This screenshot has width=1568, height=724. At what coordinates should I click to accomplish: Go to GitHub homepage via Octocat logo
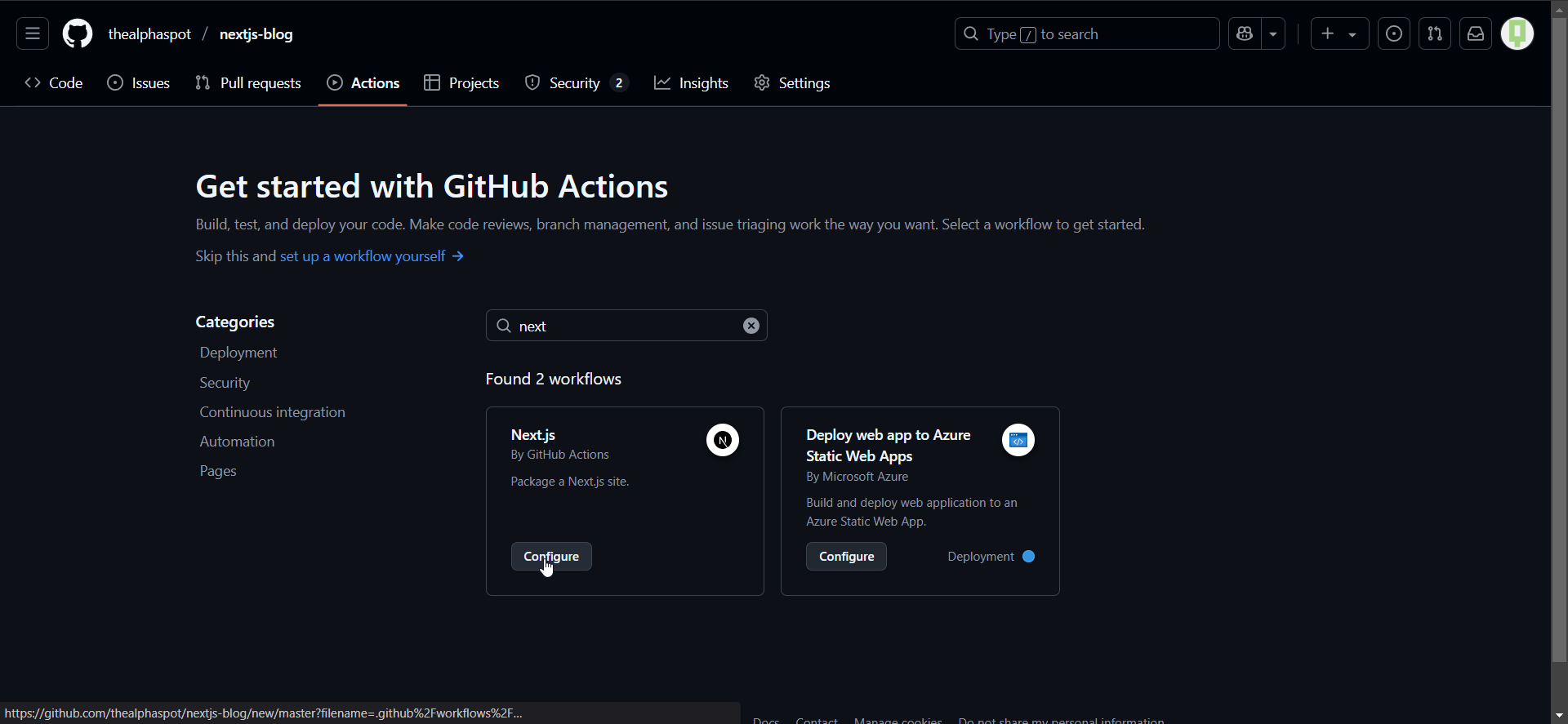tap(78, 33)
